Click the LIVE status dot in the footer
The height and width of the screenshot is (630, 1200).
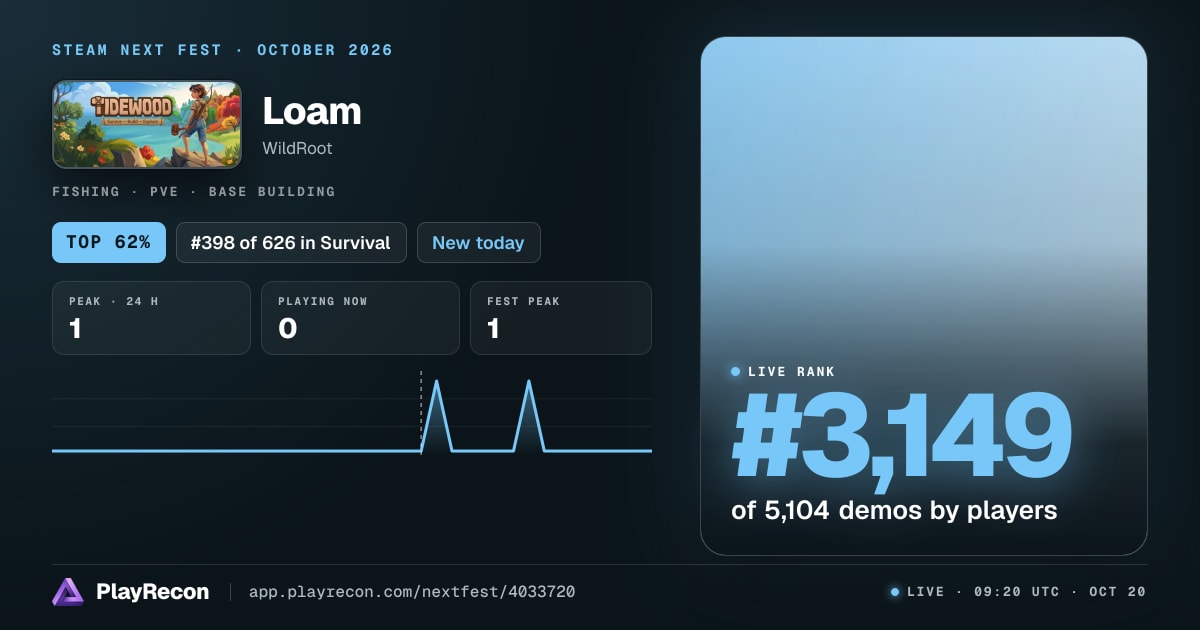pyautogui.click(x=895, y=592)
